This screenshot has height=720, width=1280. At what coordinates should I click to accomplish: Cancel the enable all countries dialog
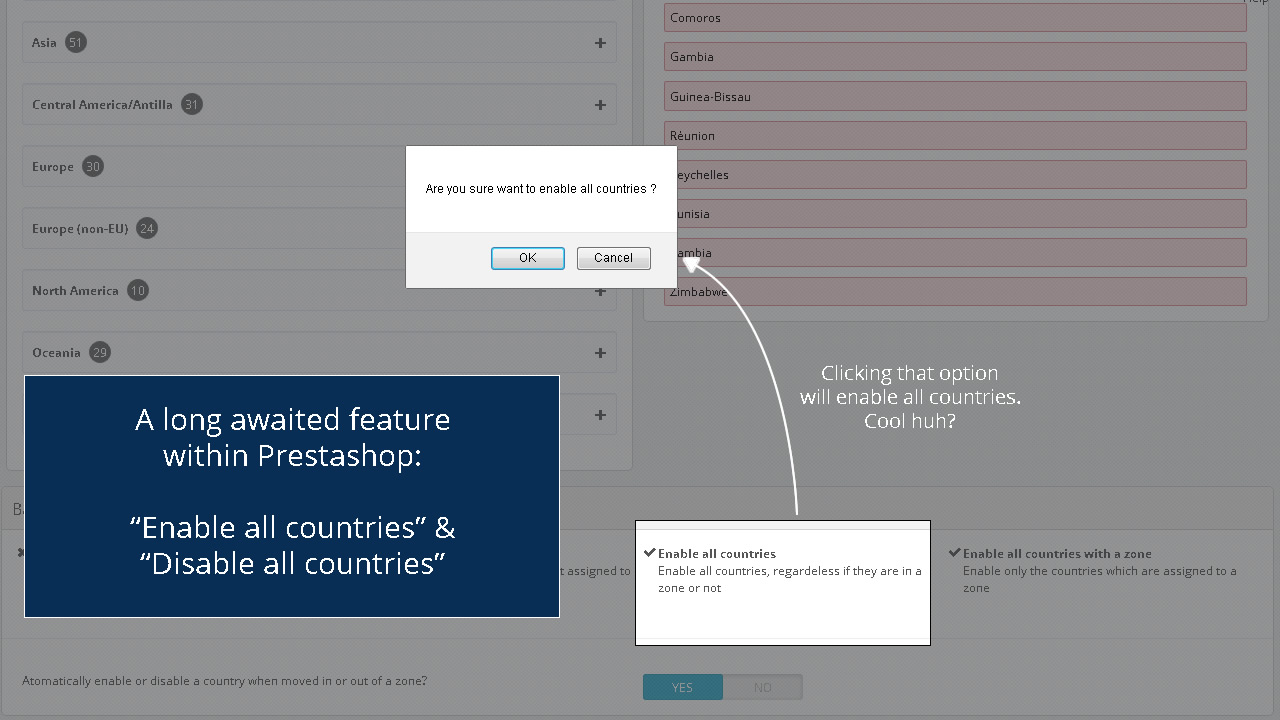(x=613, y=258)
